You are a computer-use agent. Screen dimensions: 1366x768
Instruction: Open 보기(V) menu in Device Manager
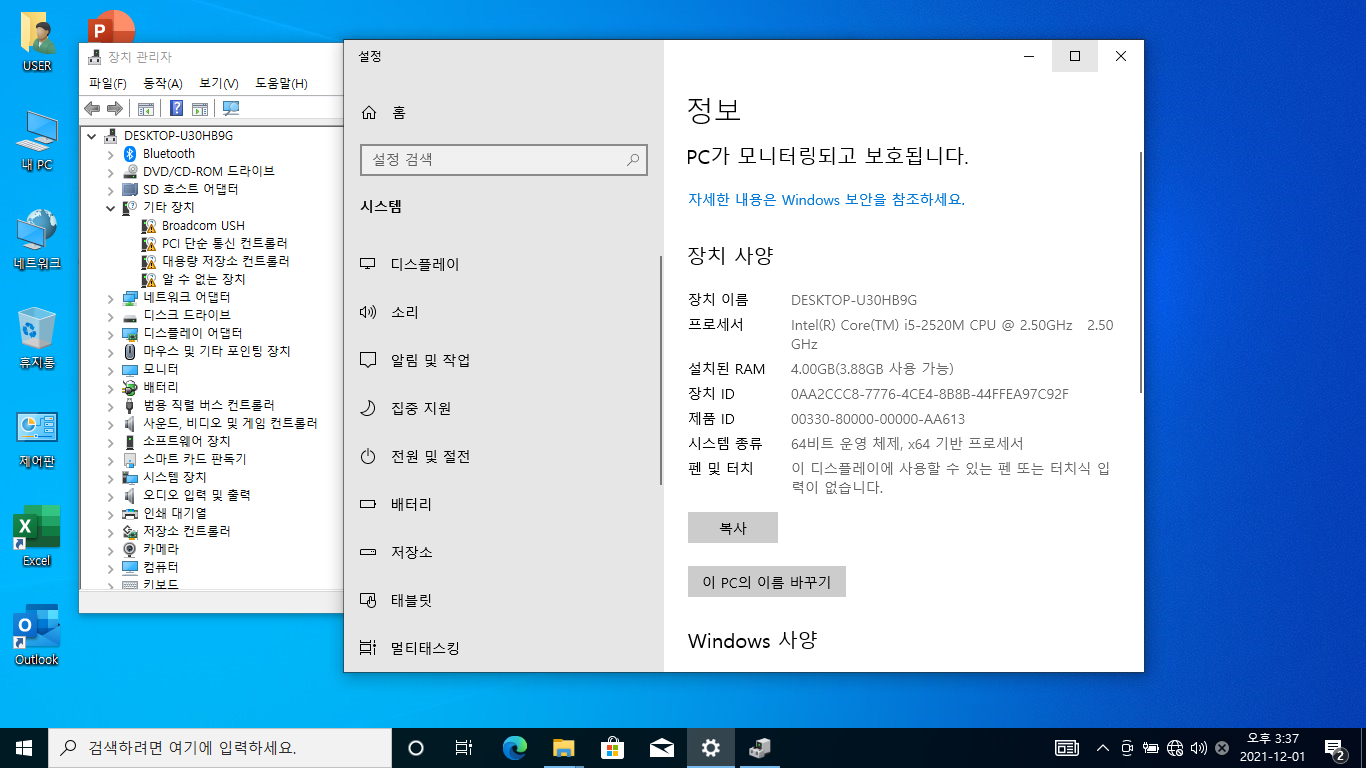coord(218,83)
